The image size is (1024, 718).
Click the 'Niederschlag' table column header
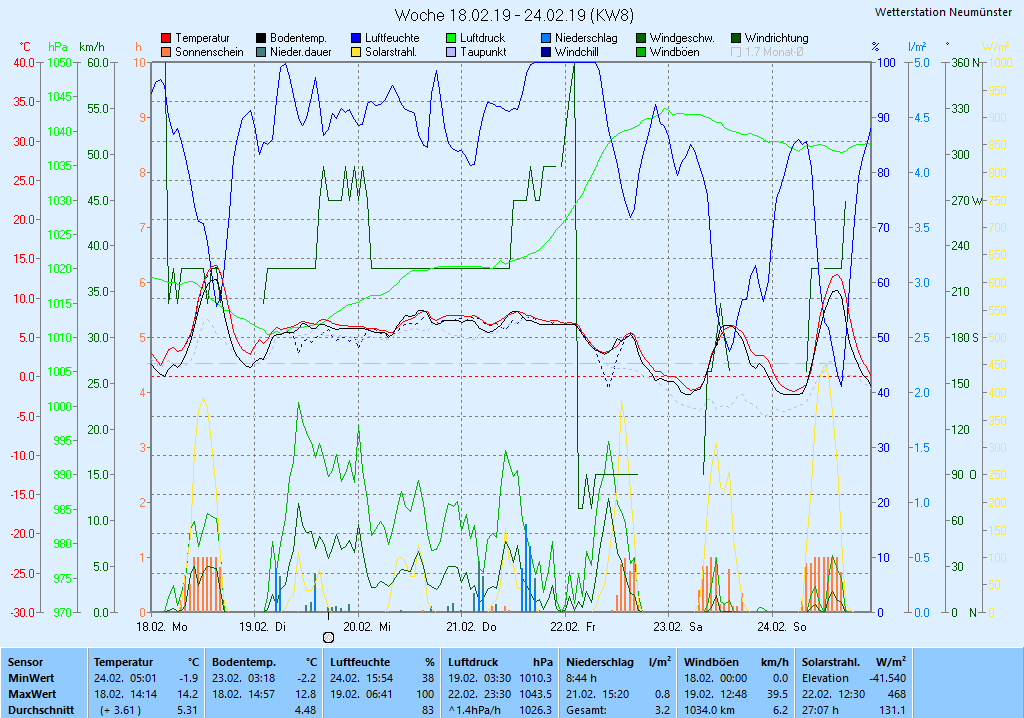tap(600, 662)
